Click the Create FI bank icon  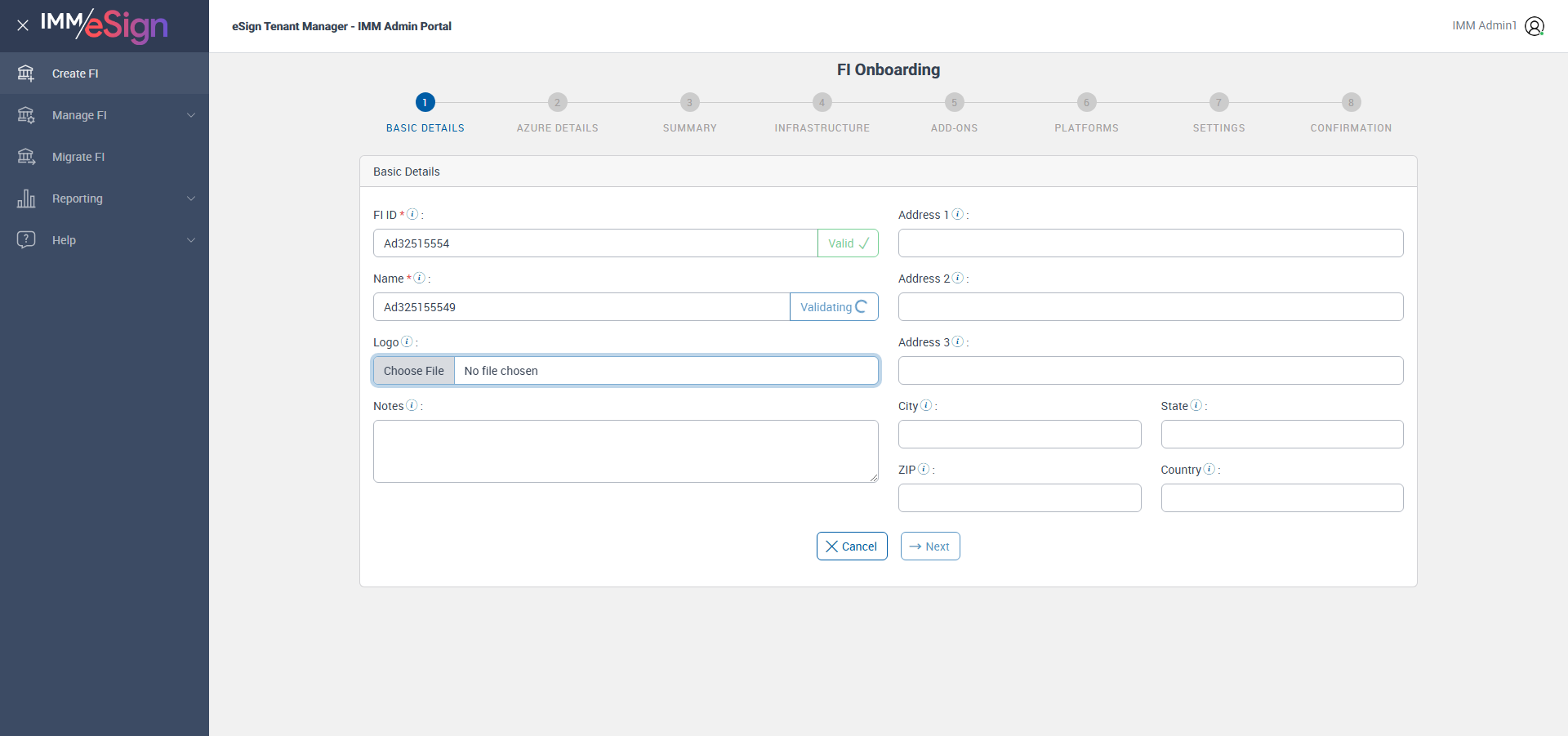coord(26,74)
